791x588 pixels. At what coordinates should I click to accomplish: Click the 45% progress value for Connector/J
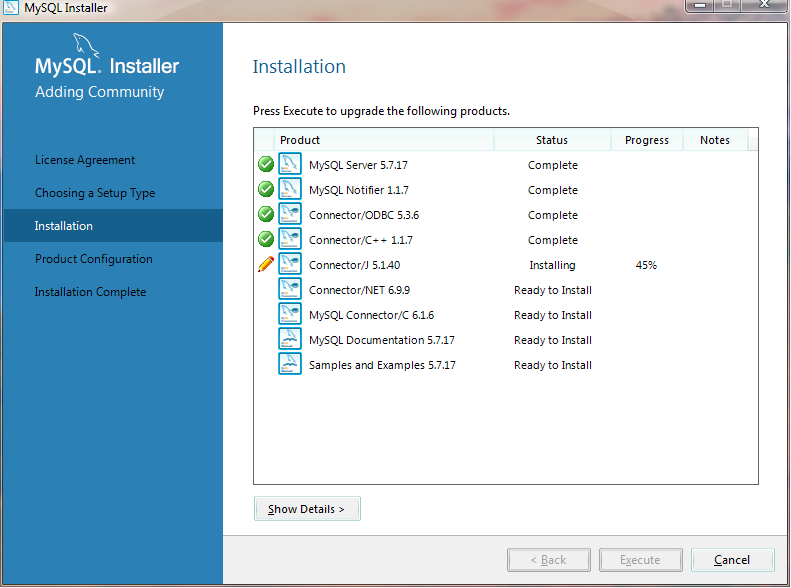point(646,265)
